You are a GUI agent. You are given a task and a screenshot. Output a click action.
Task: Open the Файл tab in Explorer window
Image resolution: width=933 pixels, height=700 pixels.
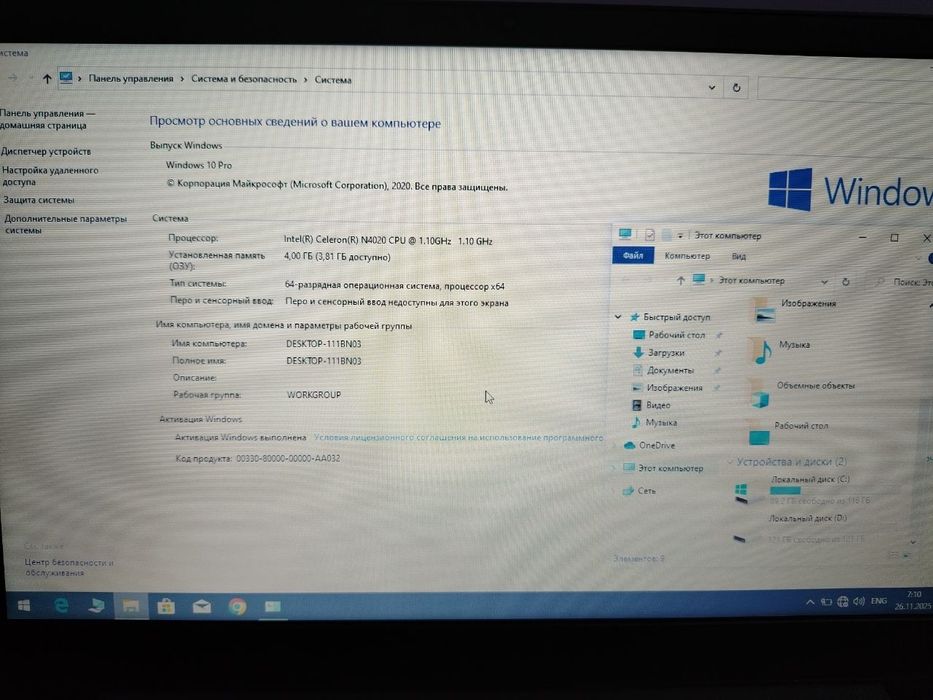(x=633, y=255)
